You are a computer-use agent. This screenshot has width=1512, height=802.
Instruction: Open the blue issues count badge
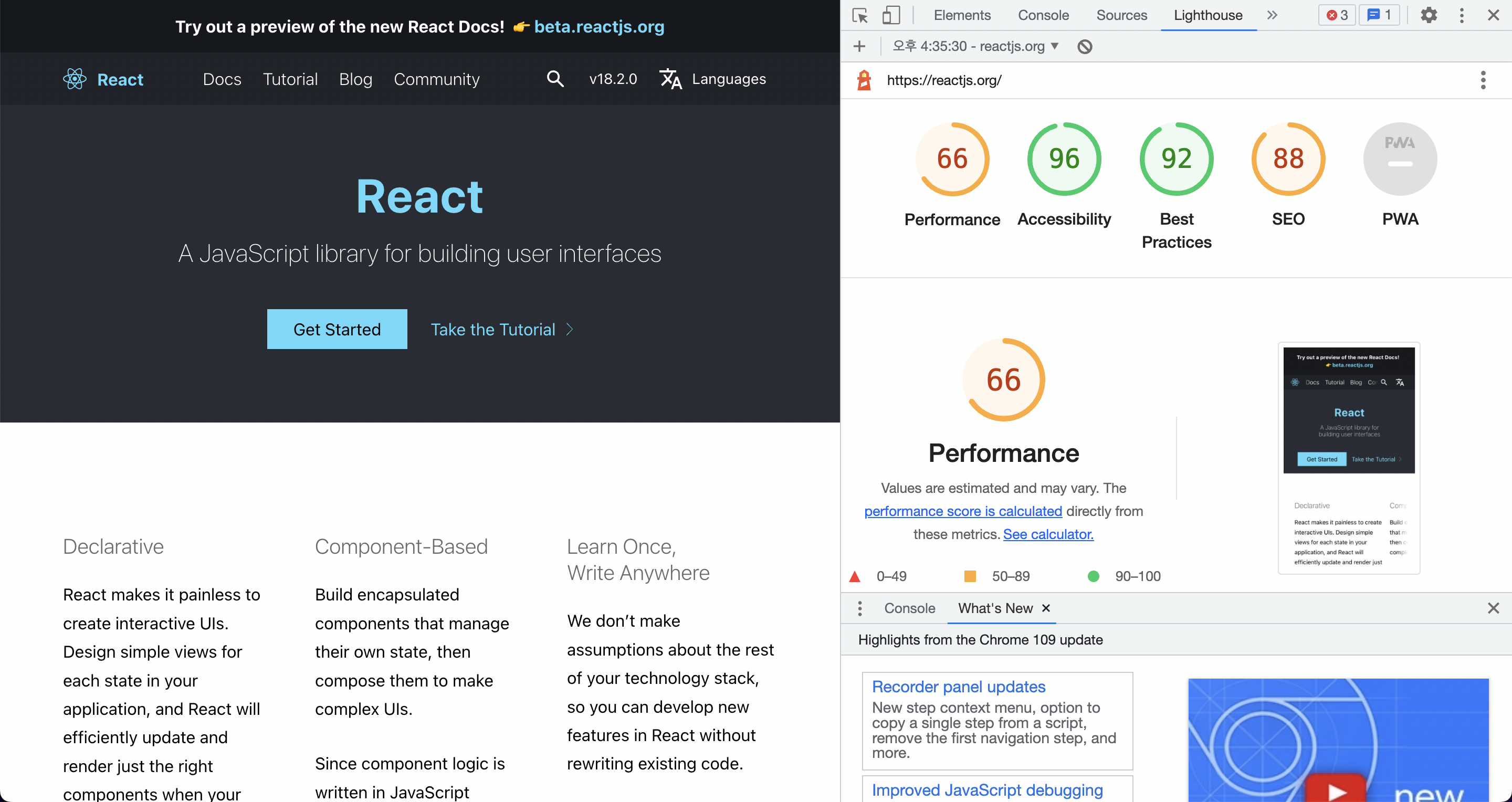tap(1379, 15)
